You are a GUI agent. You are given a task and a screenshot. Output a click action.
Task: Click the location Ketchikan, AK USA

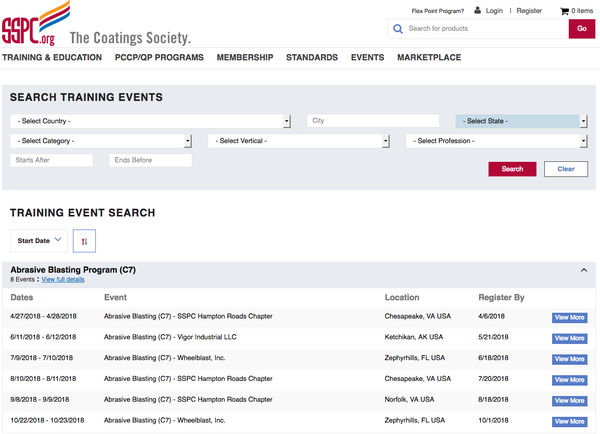414,337
